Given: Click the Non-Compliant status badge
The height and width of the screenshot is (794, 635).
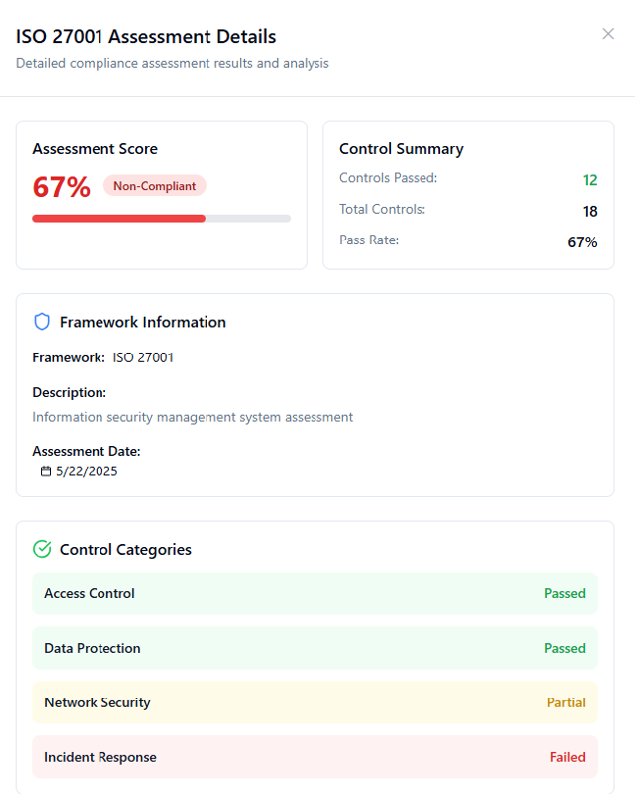Looking at the screenshot, I should [154, 186].
